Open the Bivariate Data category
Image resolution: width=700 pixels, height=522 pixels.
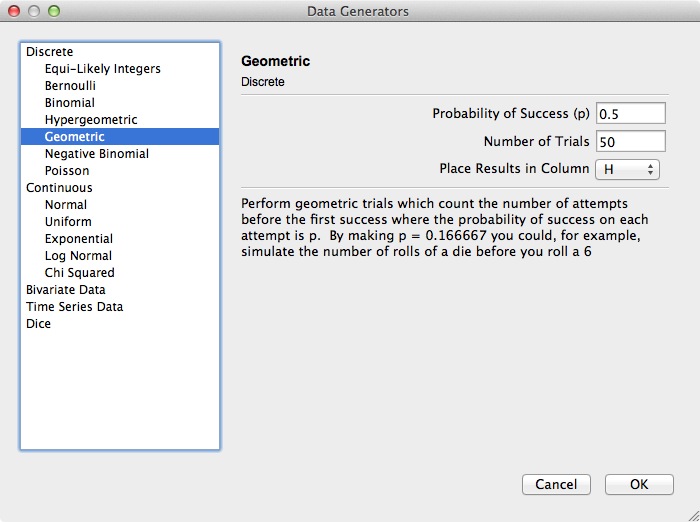coord(65,290)
